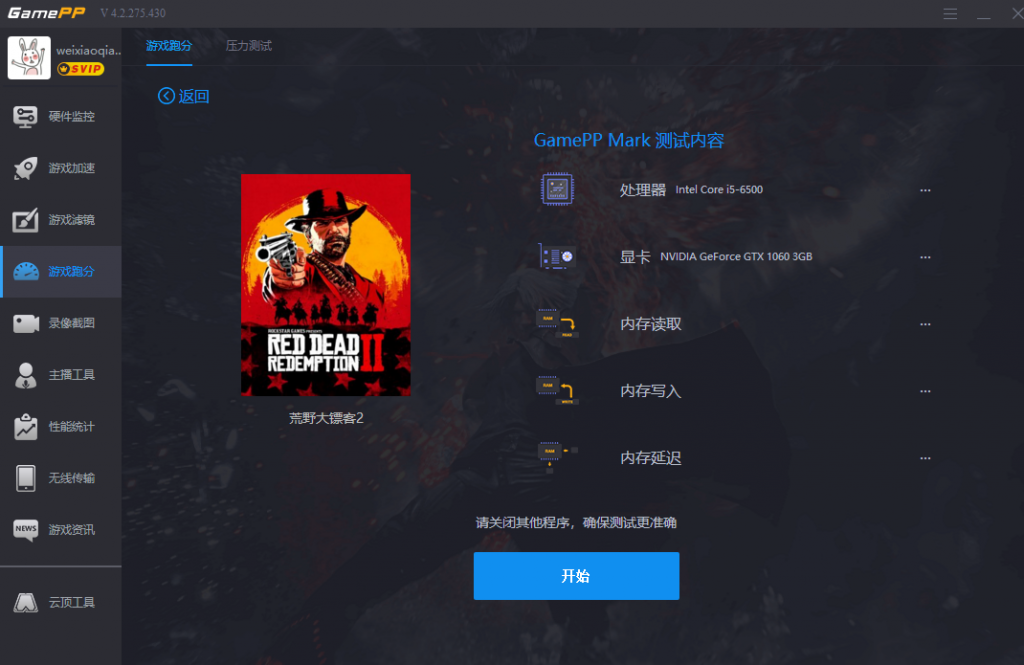Click the SVIP membership badge

80,69
